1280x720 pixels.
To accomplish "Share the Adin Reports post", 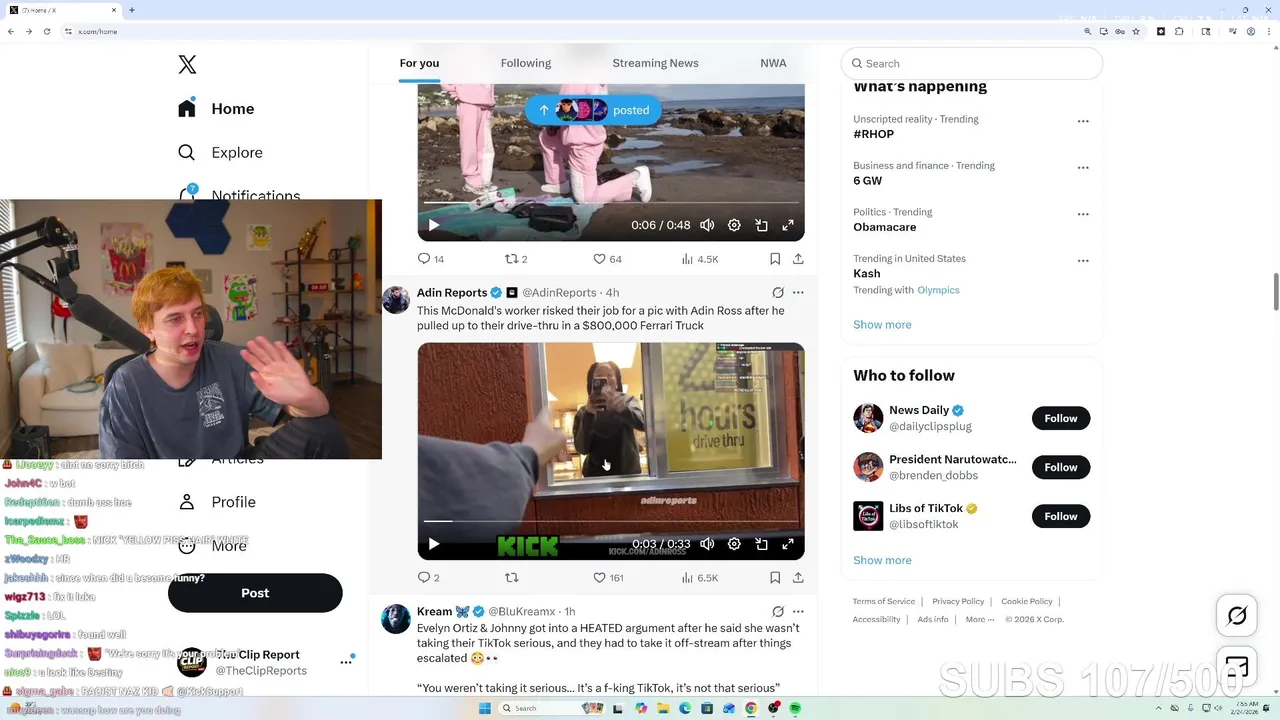I will coord(798,578).
